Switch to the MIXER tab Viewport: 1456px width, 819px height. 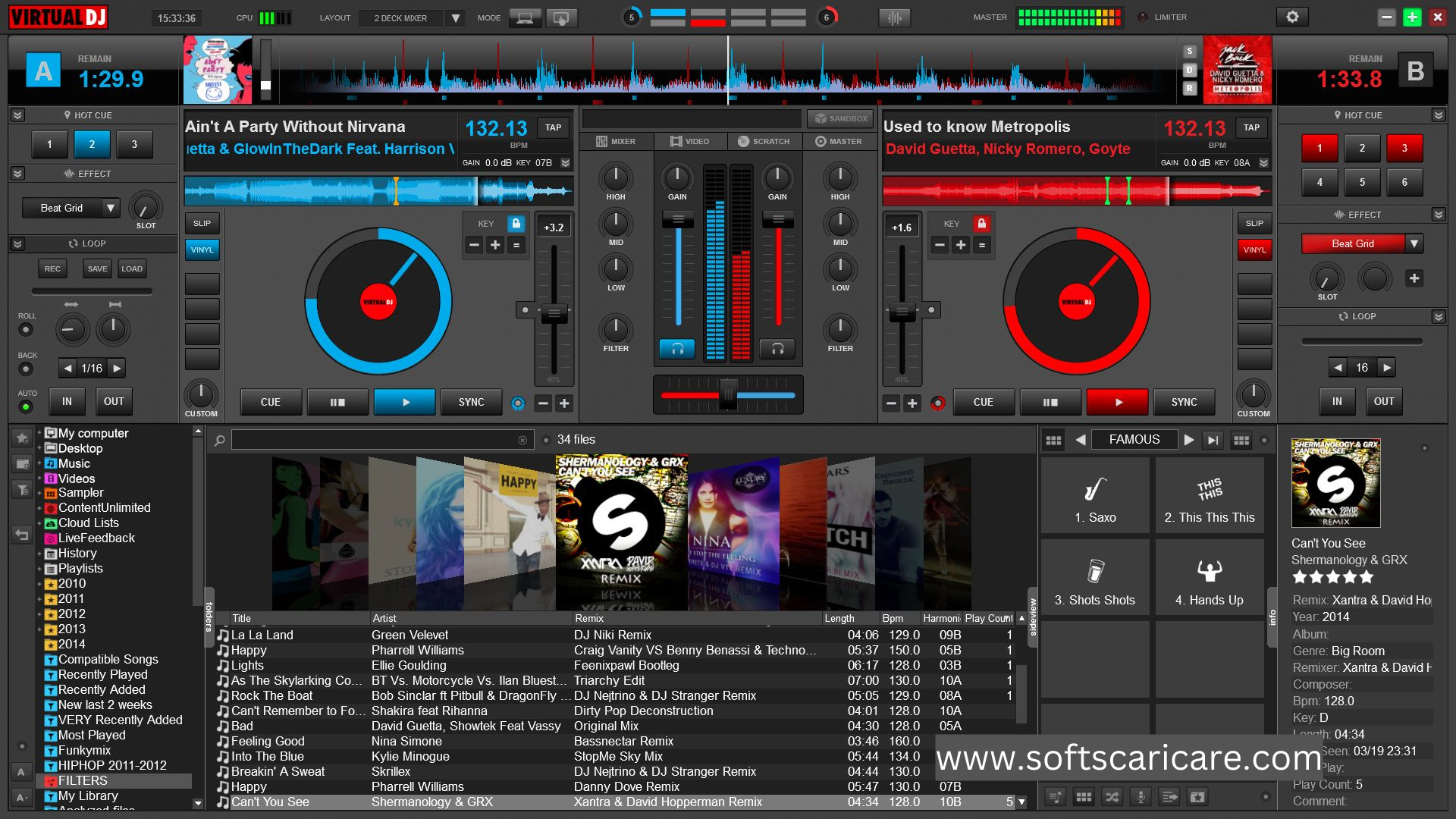(616, 142)
